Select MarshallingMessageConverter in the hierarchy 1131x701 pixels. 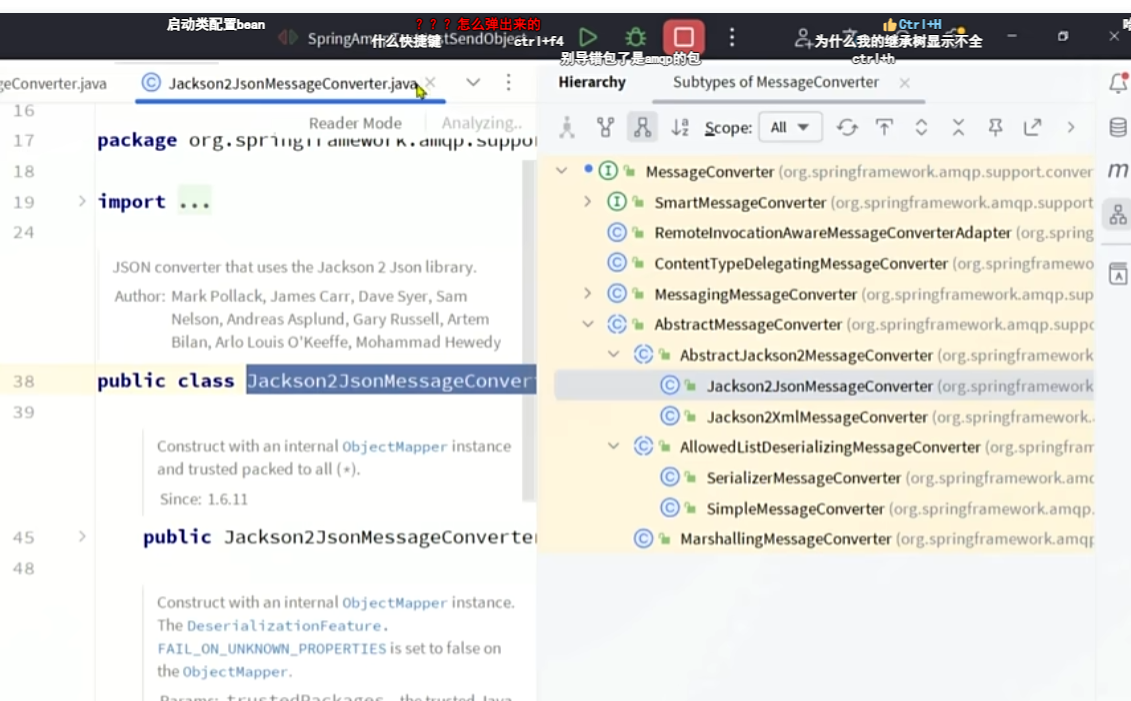click(785, 539)
